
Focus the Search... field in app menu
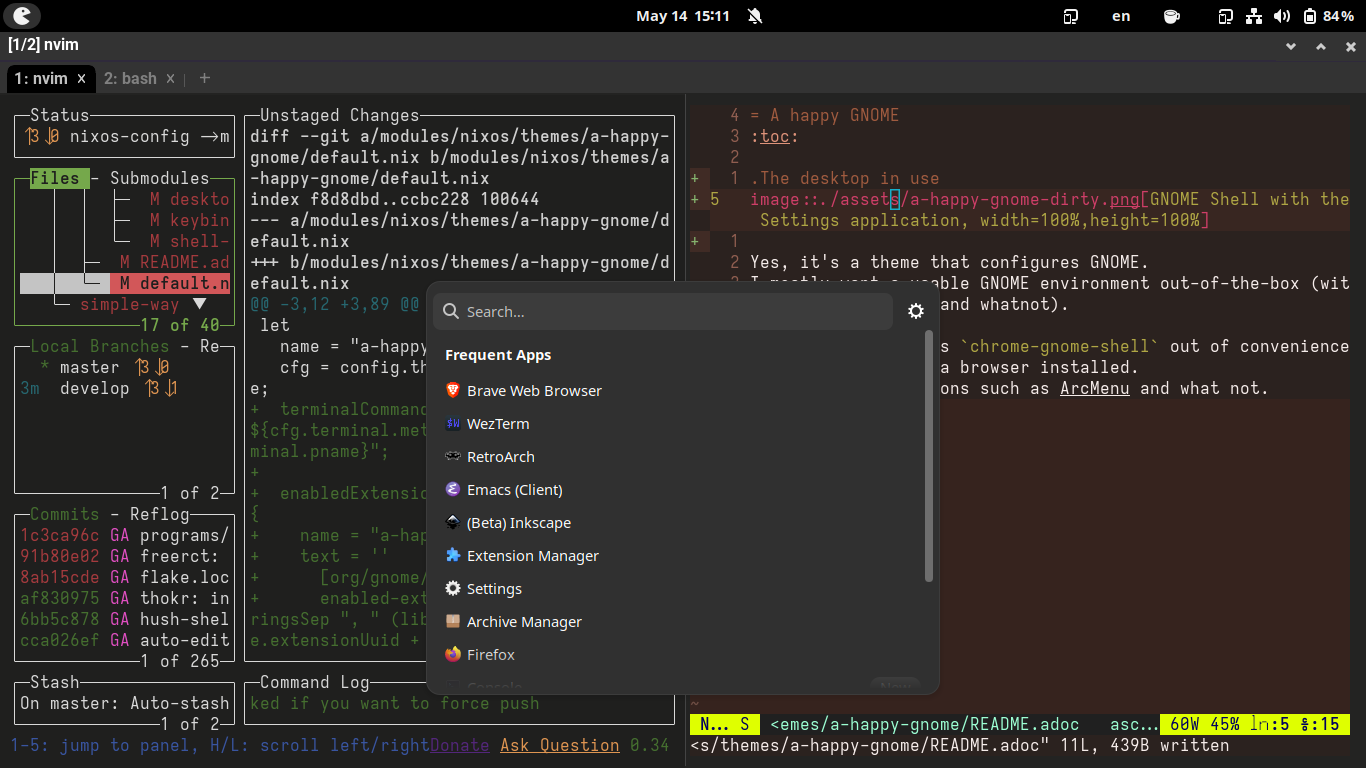tap(663, 311)
